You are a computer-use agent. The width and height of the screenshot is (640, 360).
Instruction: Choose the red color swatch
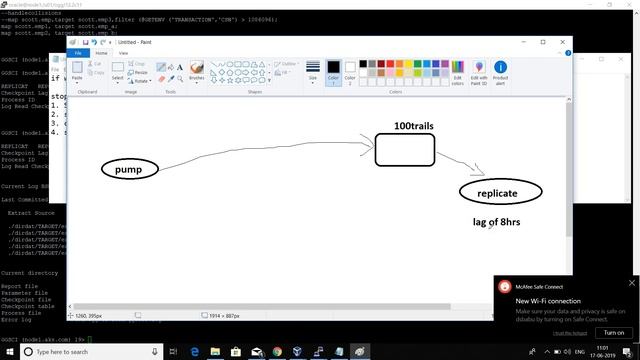(390, 64)
